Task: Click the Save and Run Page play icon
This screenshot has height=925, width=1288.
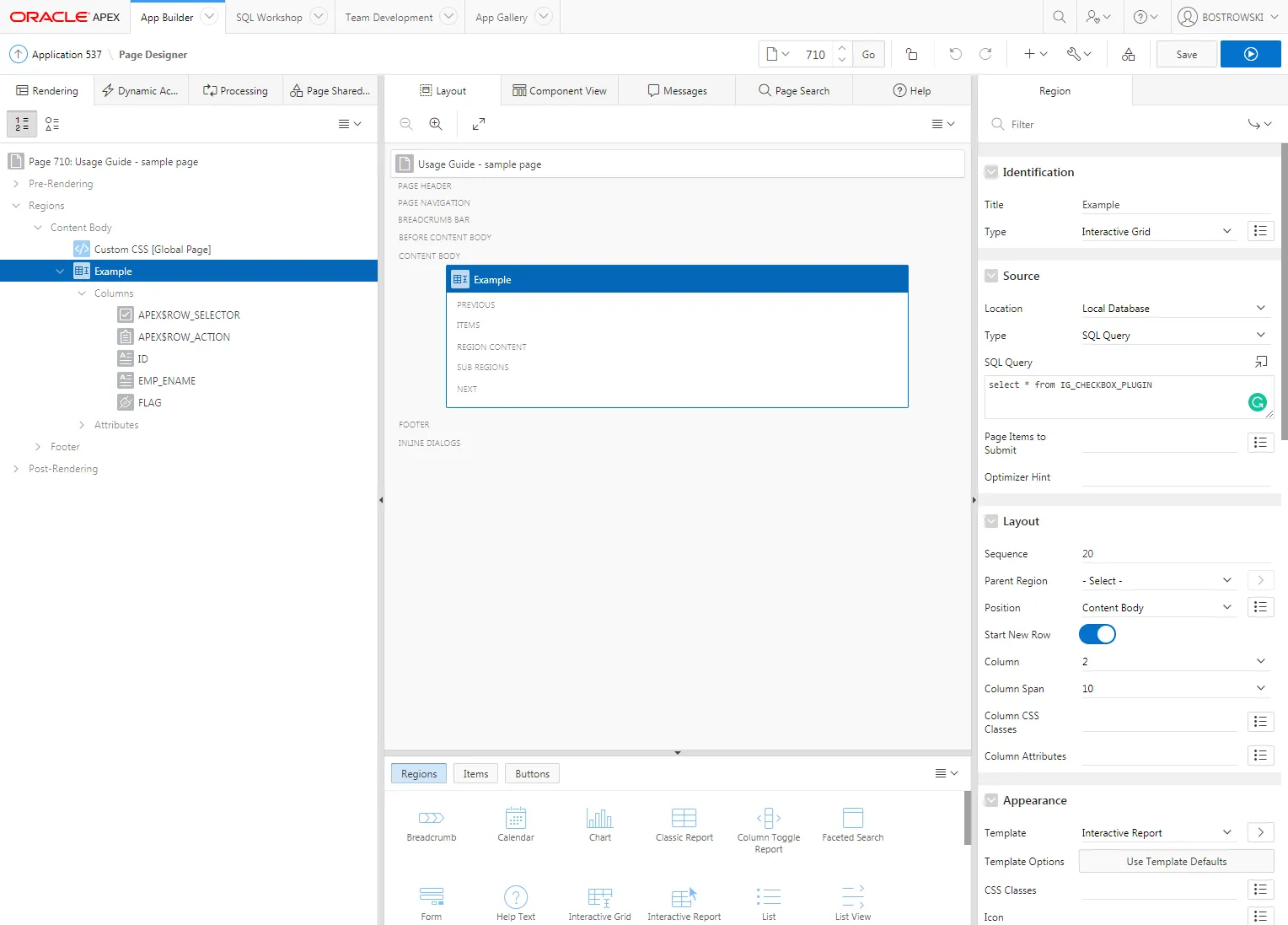Action: pos(1250,54)
